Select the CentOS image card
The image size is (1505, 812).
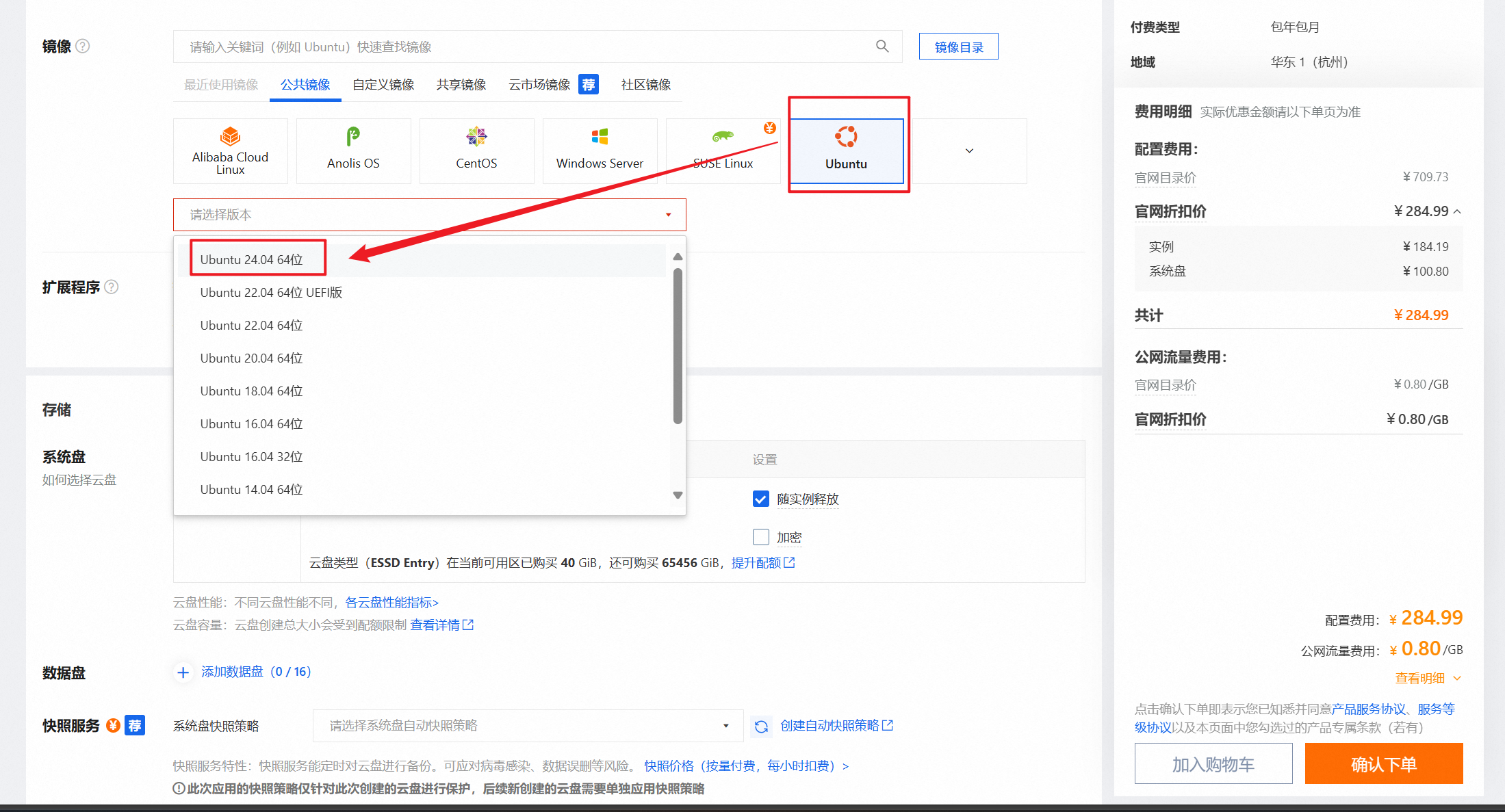point(477,151)
